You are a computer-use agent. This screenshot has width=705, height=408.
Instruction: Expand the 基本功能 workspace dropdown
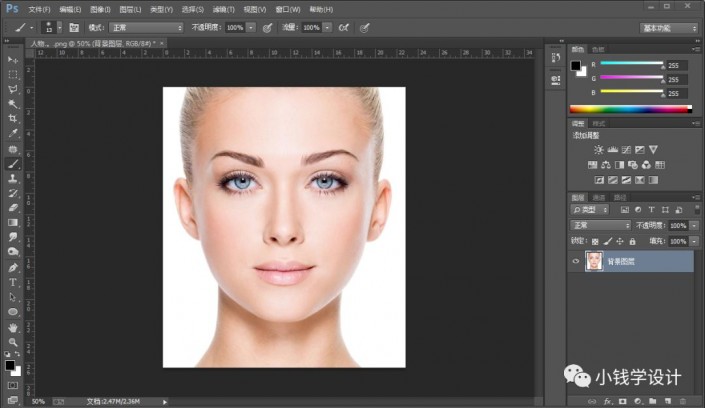(x=669, y=28)
